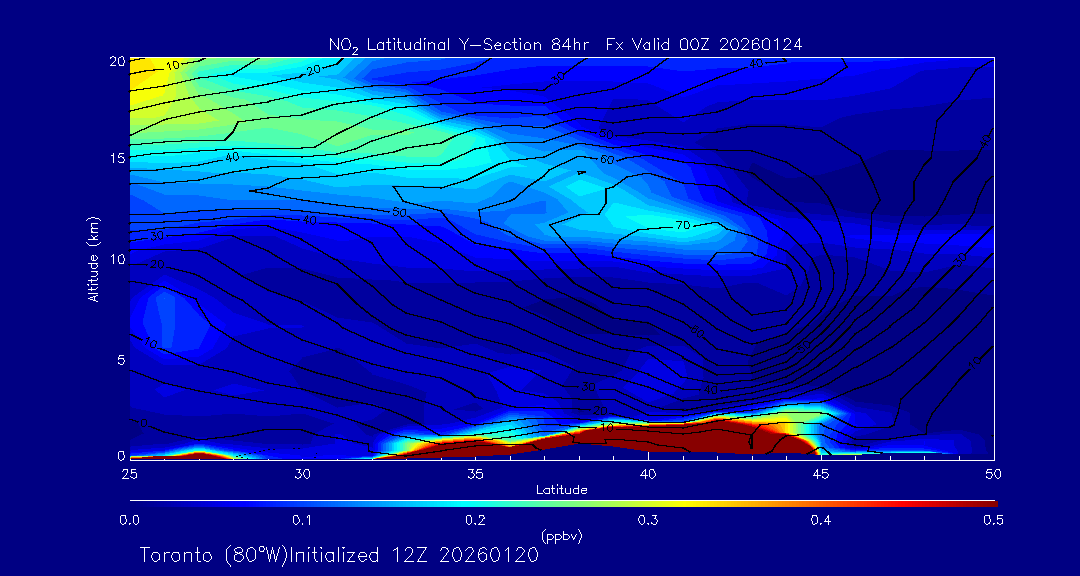The height and width of the screenshot is (576, 1080).
Task: Click the '0.5' color scale label
Action: (993, 520)
